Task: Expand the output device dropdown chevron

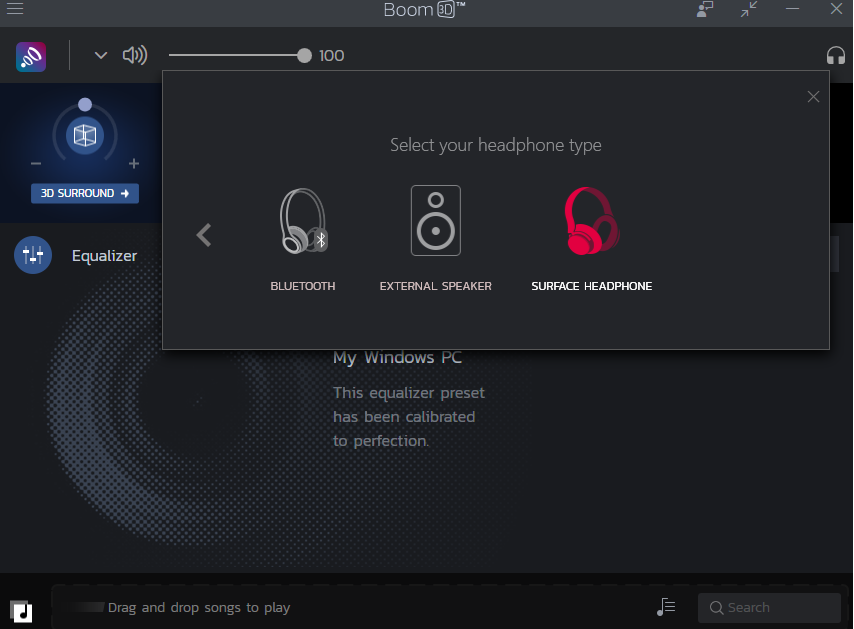Action: pyautogui.click(x=101, y=55)
